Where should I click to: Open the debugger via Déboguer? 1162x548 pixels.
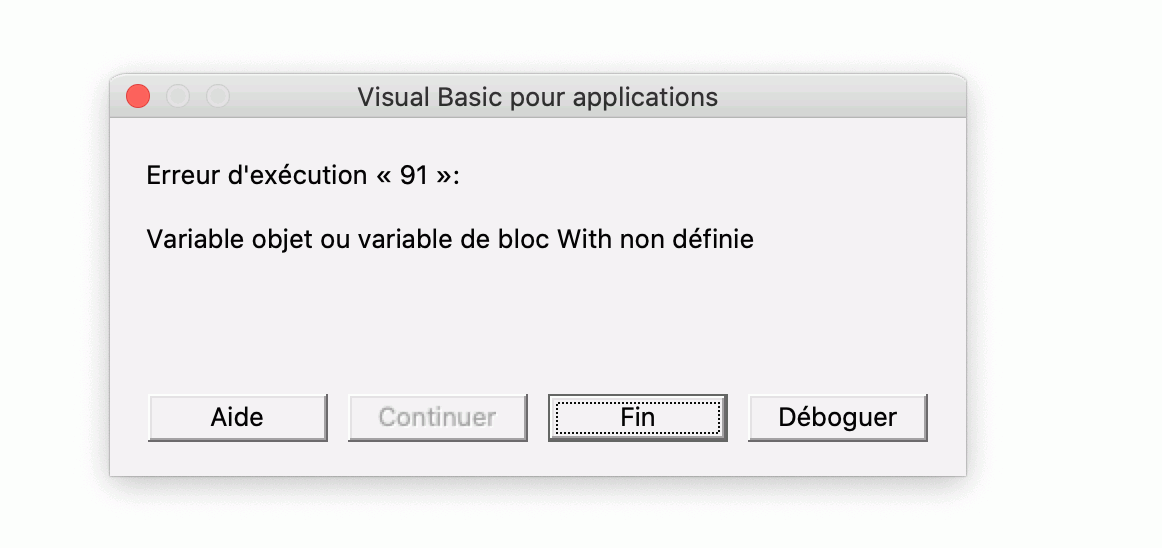(837, 417)
